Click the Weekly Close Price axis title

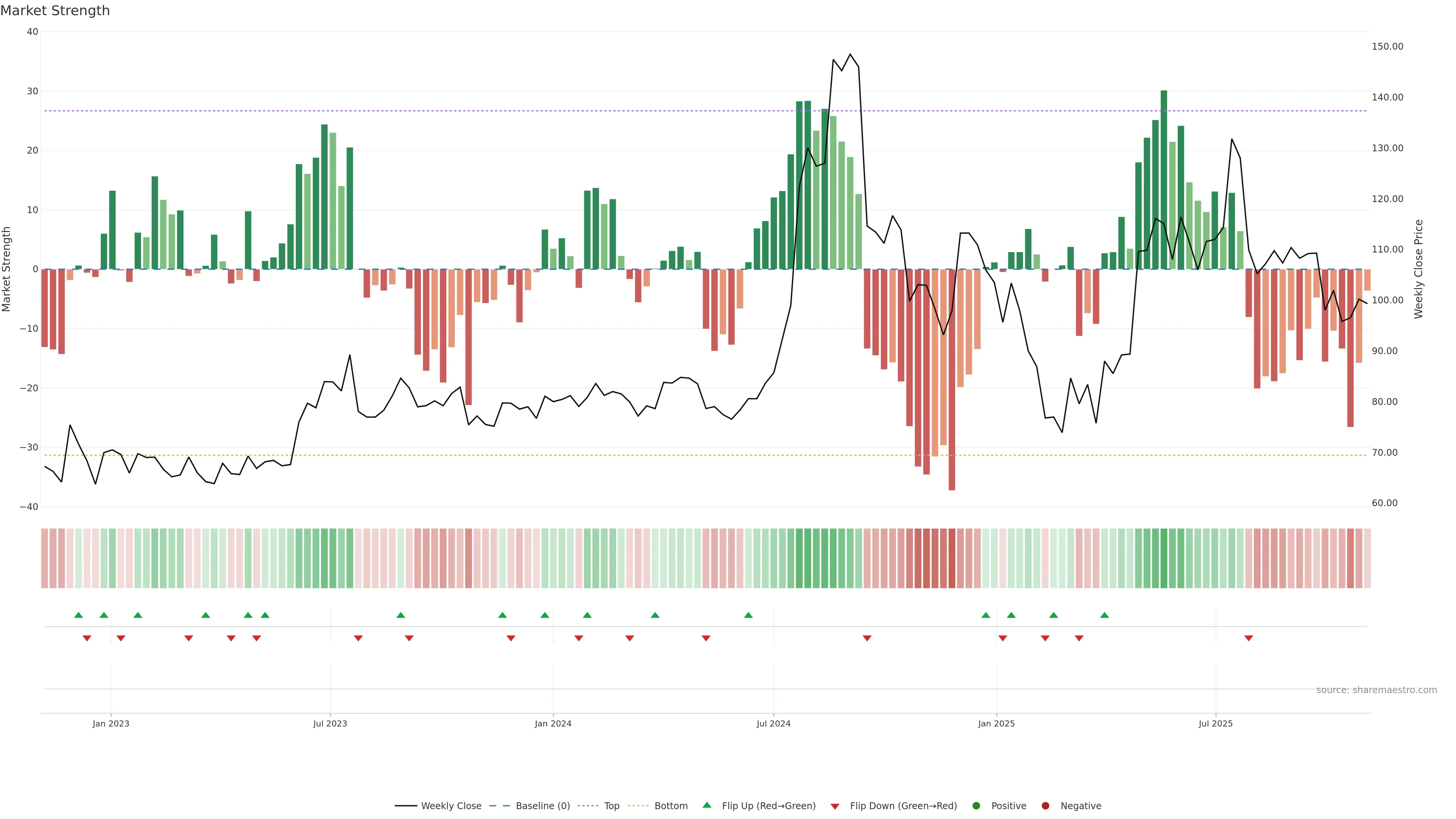(1419, 269)
